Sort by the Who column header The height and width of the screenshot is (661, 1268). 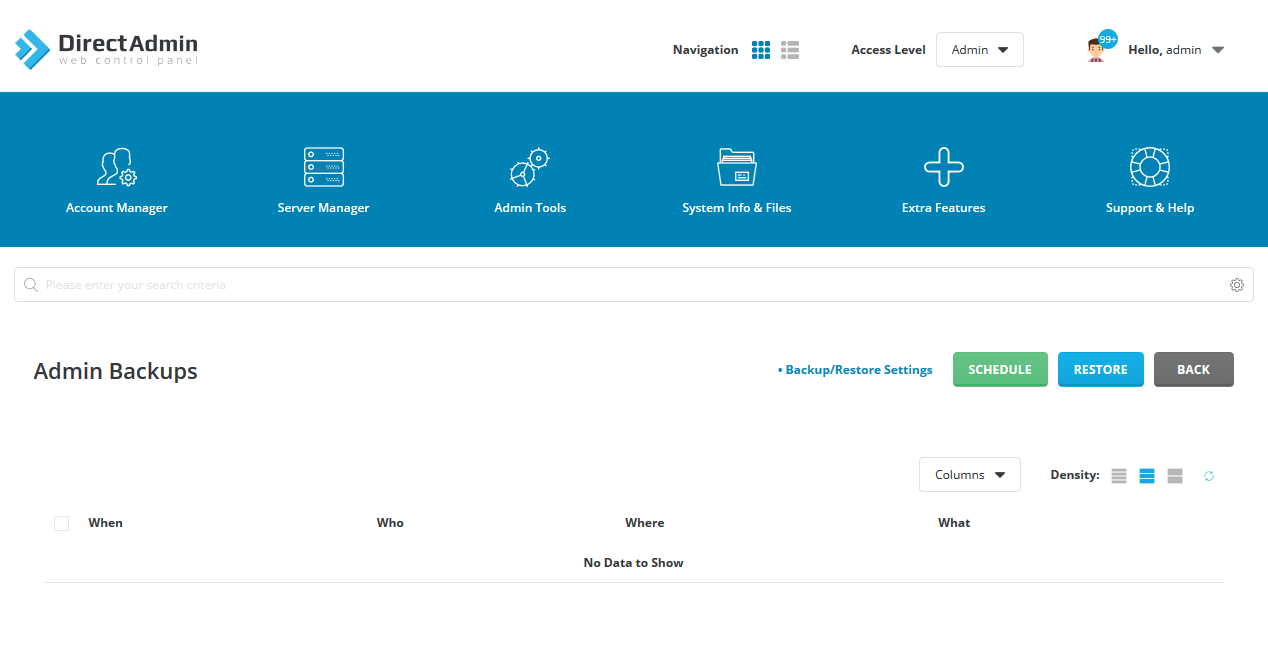[390, 523]
